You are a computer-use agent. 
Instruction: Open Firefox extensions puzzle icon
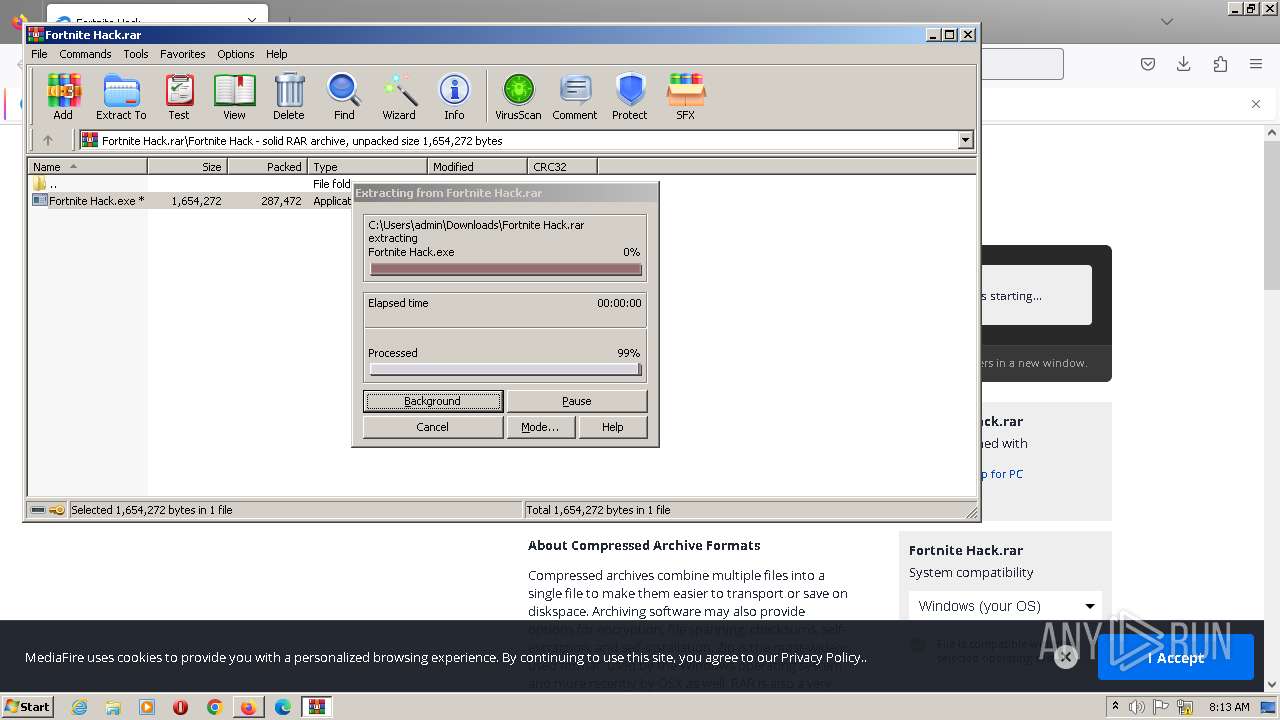point(1220,64)
